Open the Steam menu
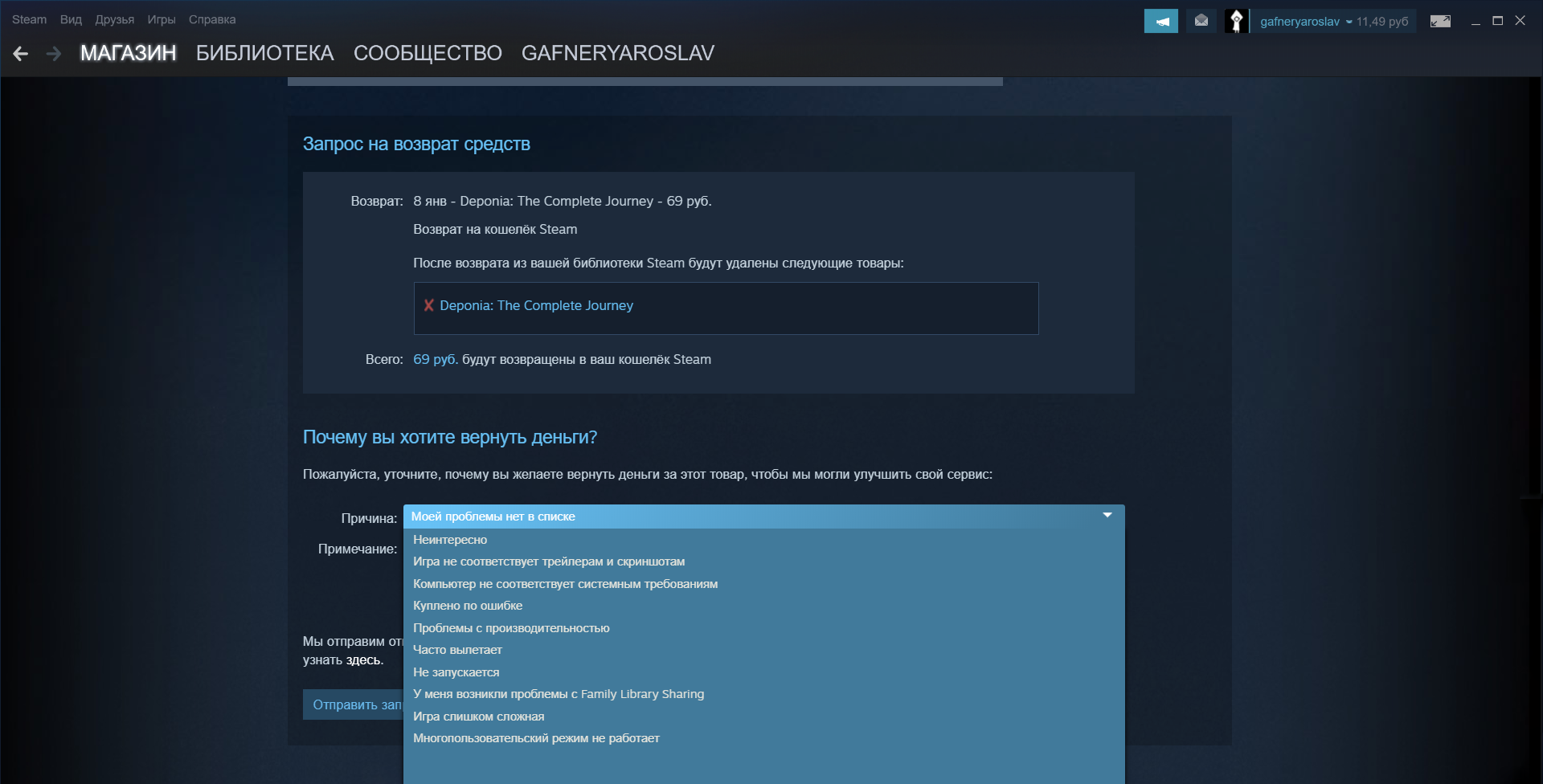The width and height of the screenshot is (1543, 784). [29, 19]
